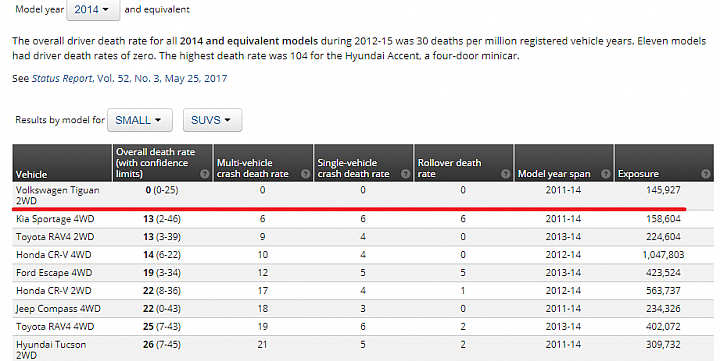Click exposure value 402,072
Screen dimensions: 720x361
(663, 327)
